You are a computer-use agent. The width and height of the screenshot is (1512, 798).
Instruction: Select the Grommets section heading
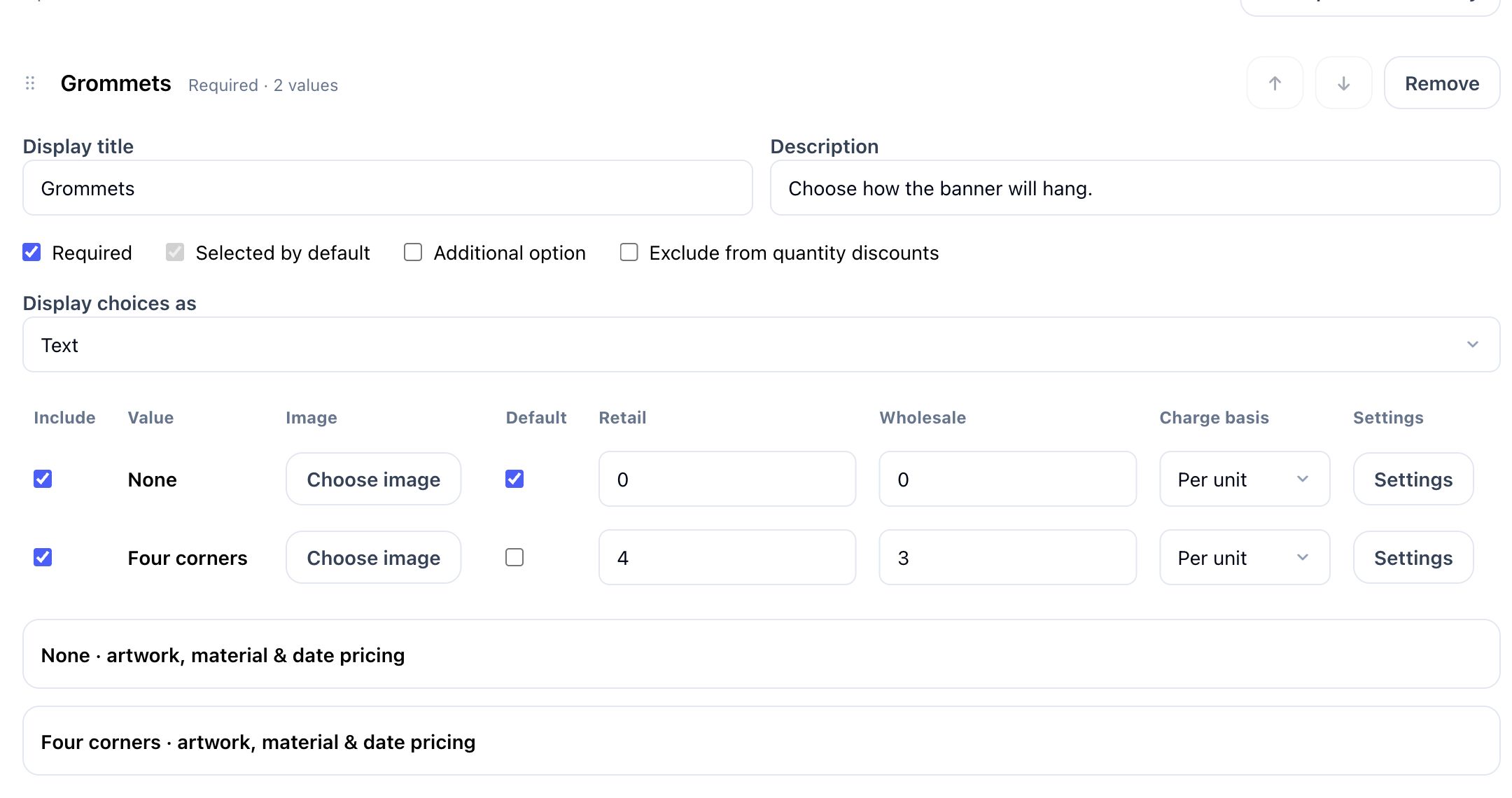(x=116, y=83)
